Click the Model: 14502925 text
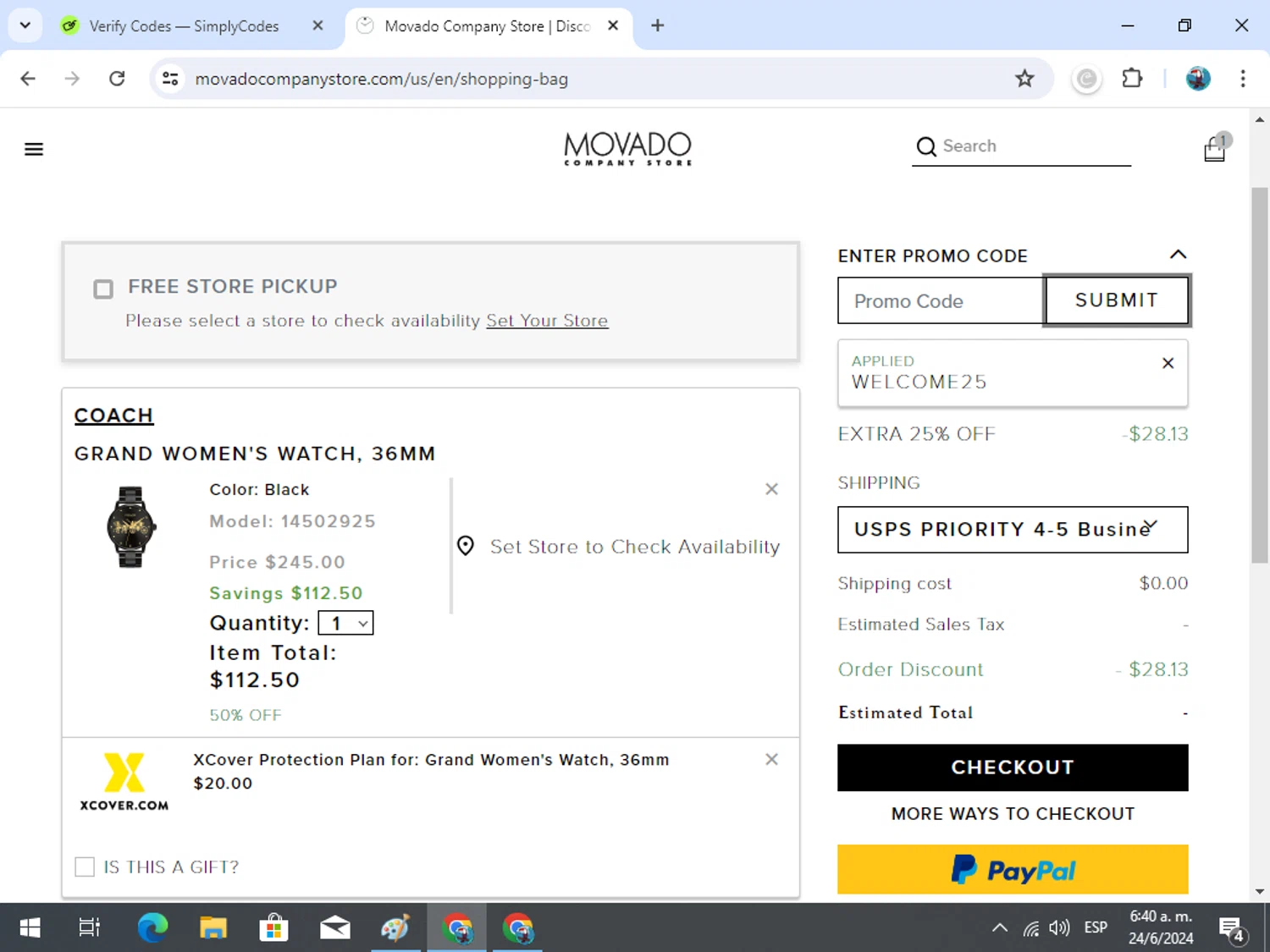This screenshot has height=952, width=1270. point(293,521)
